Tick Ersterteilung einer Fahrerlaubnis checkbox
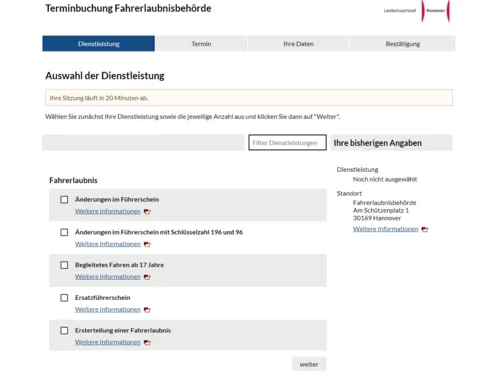The width and height of the screenshot is (500, 375). tap(64, 330)
